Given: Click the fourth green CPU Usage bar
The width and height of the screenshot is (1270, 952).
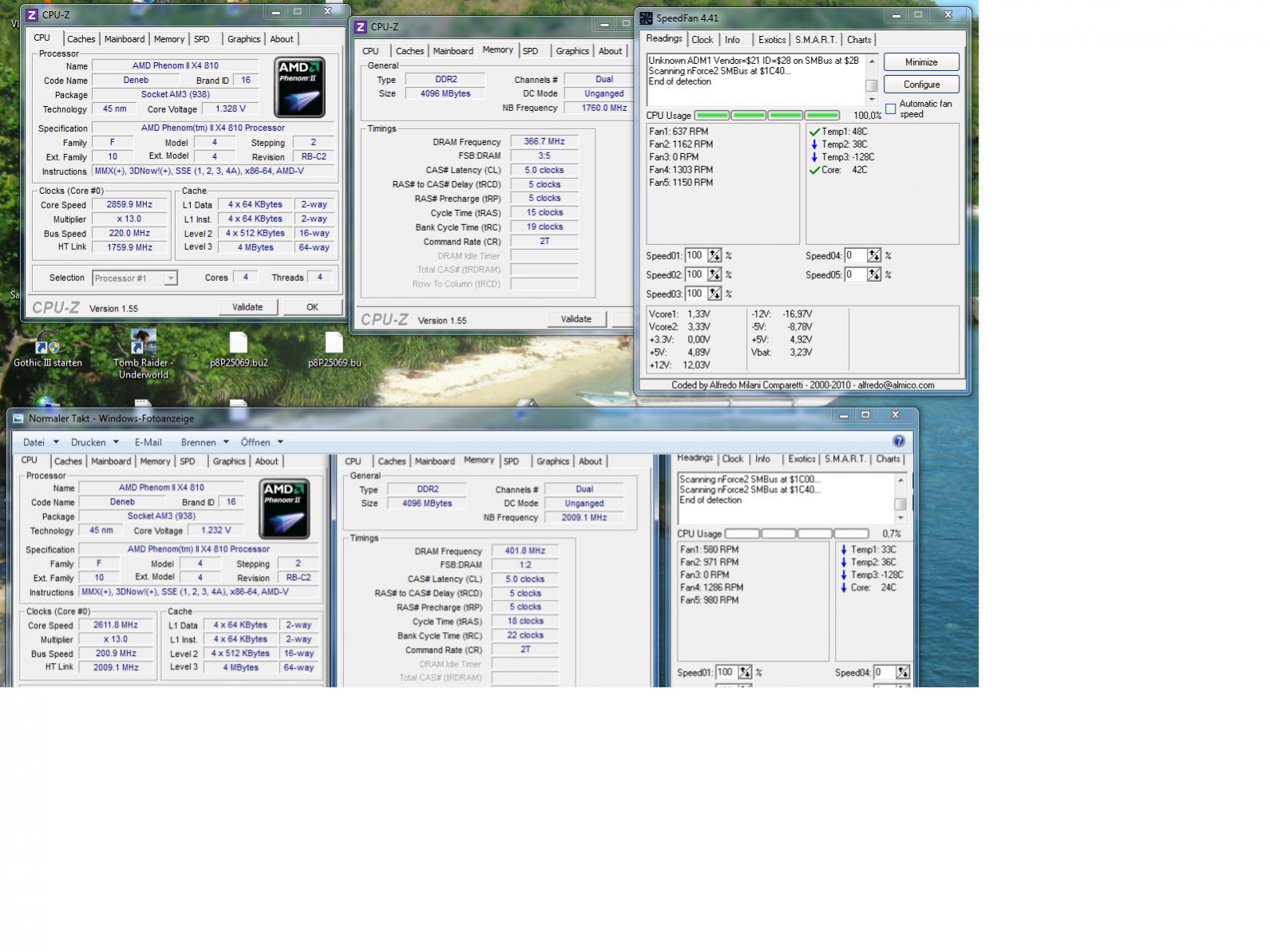Looking at the screenshot, I should coord(822,116).
